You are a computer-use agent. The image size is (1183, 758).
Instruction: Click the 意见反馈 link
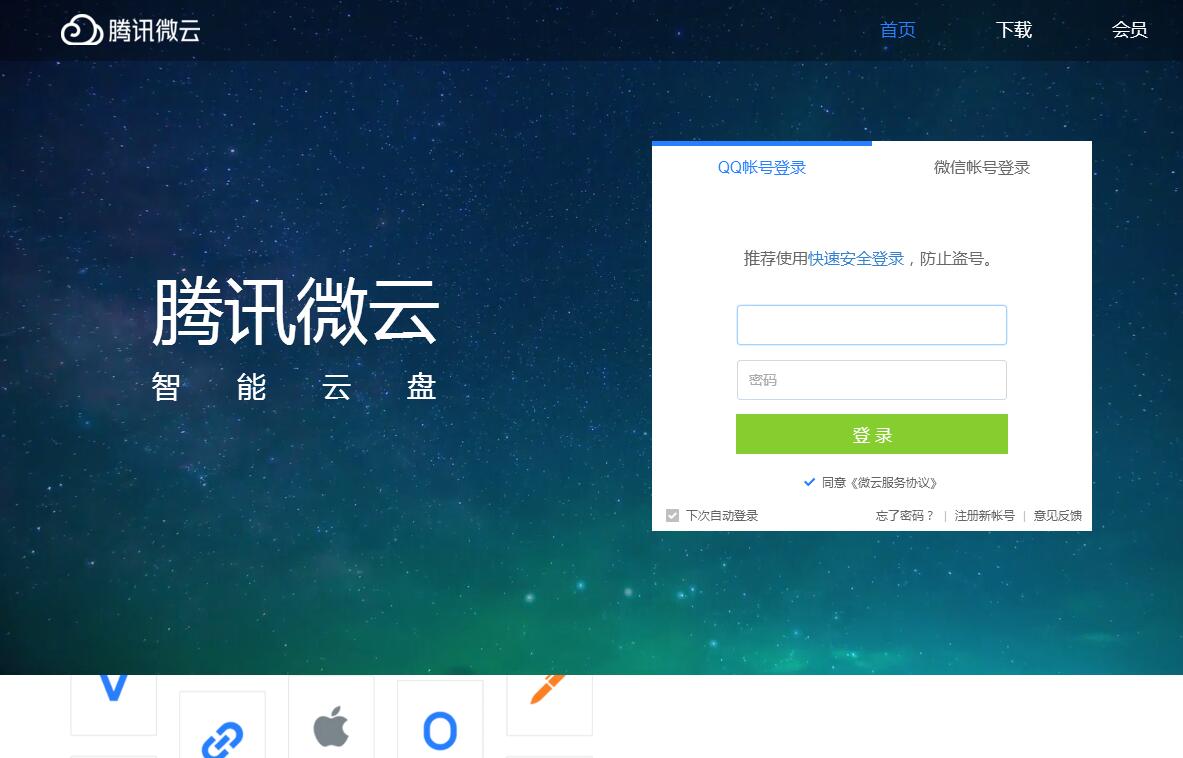[x=1057, y=515]
